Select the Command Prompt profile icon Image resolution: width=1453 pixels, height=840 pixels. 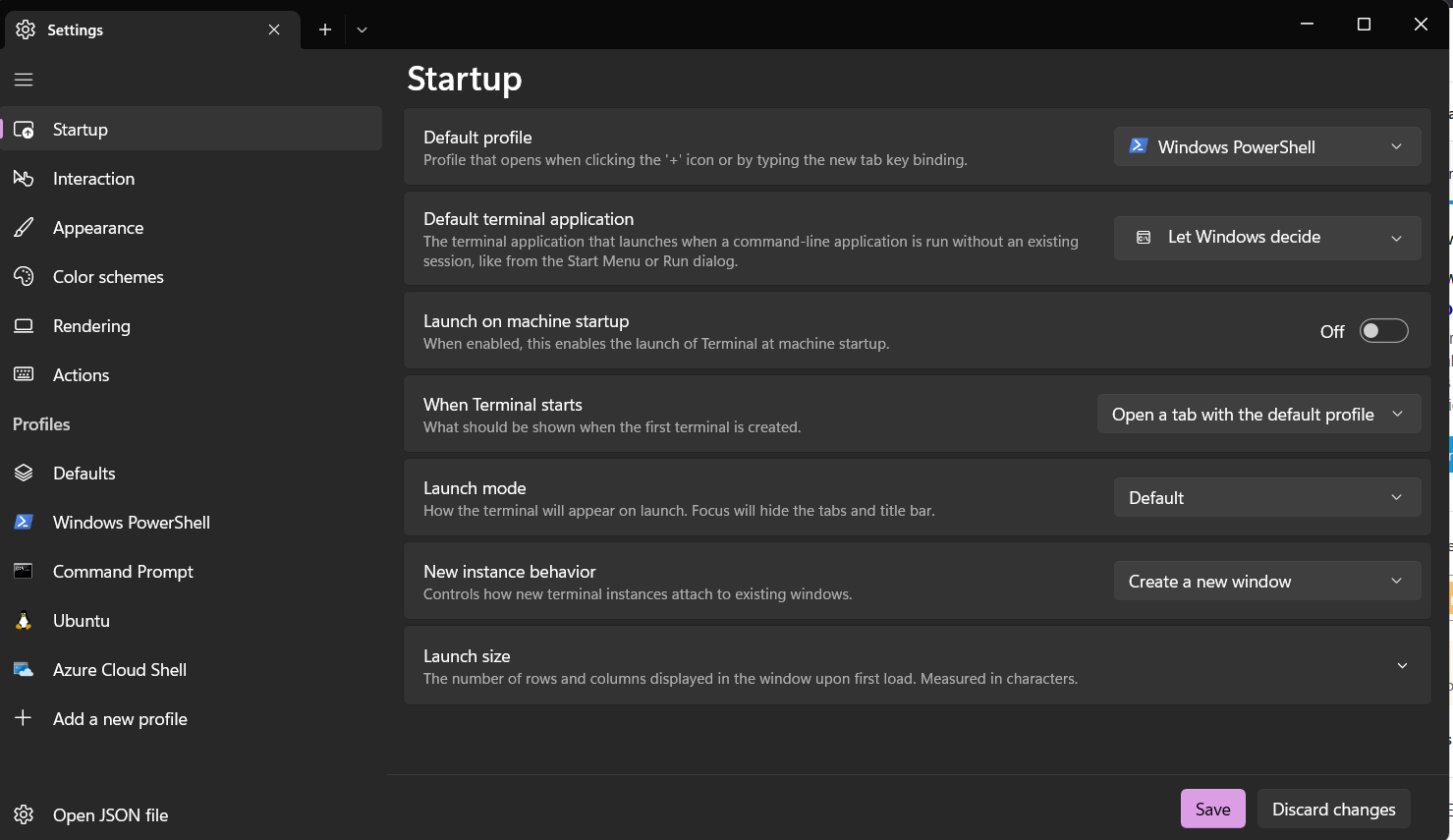coord(23,571)
